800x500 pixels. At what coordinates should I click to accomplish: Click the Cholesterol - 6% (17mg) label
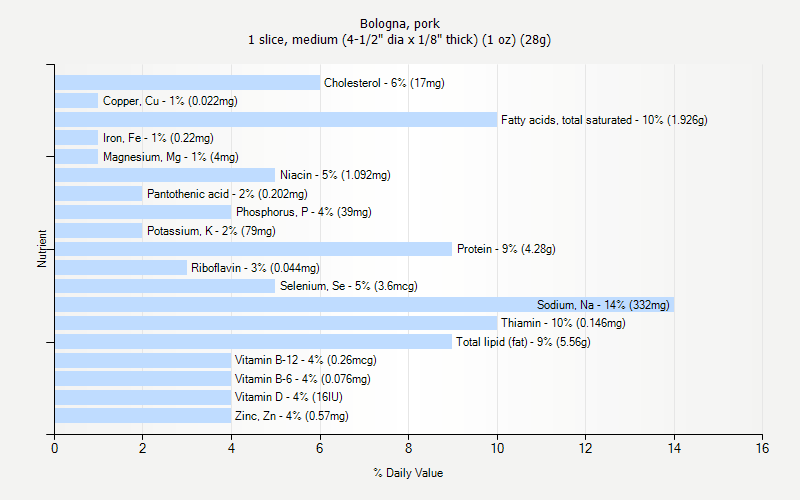tap(384, 83)
